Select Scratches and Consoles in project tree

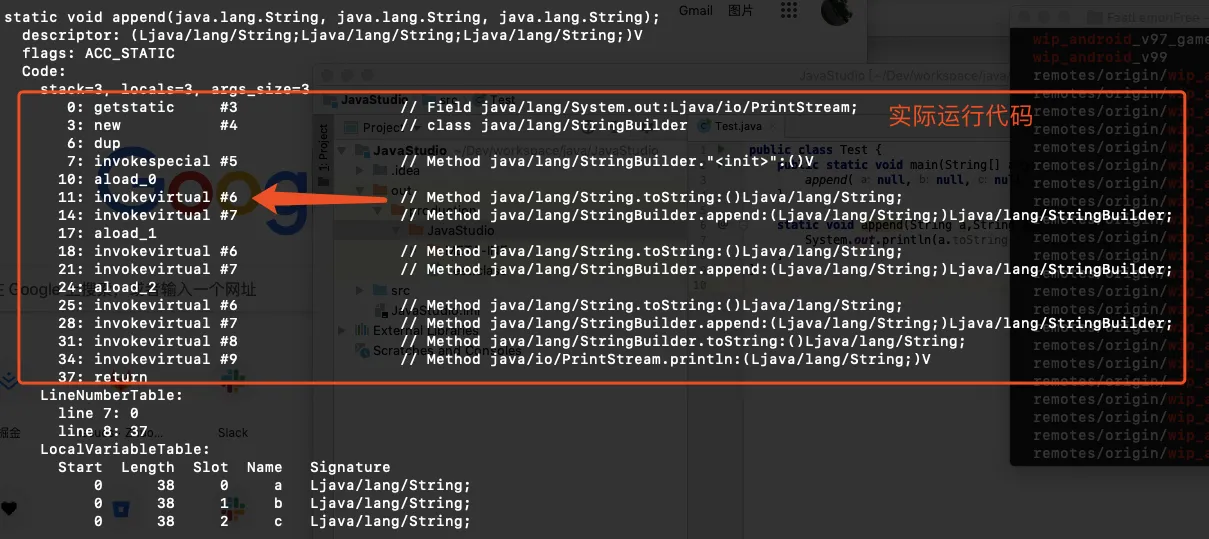410,351
